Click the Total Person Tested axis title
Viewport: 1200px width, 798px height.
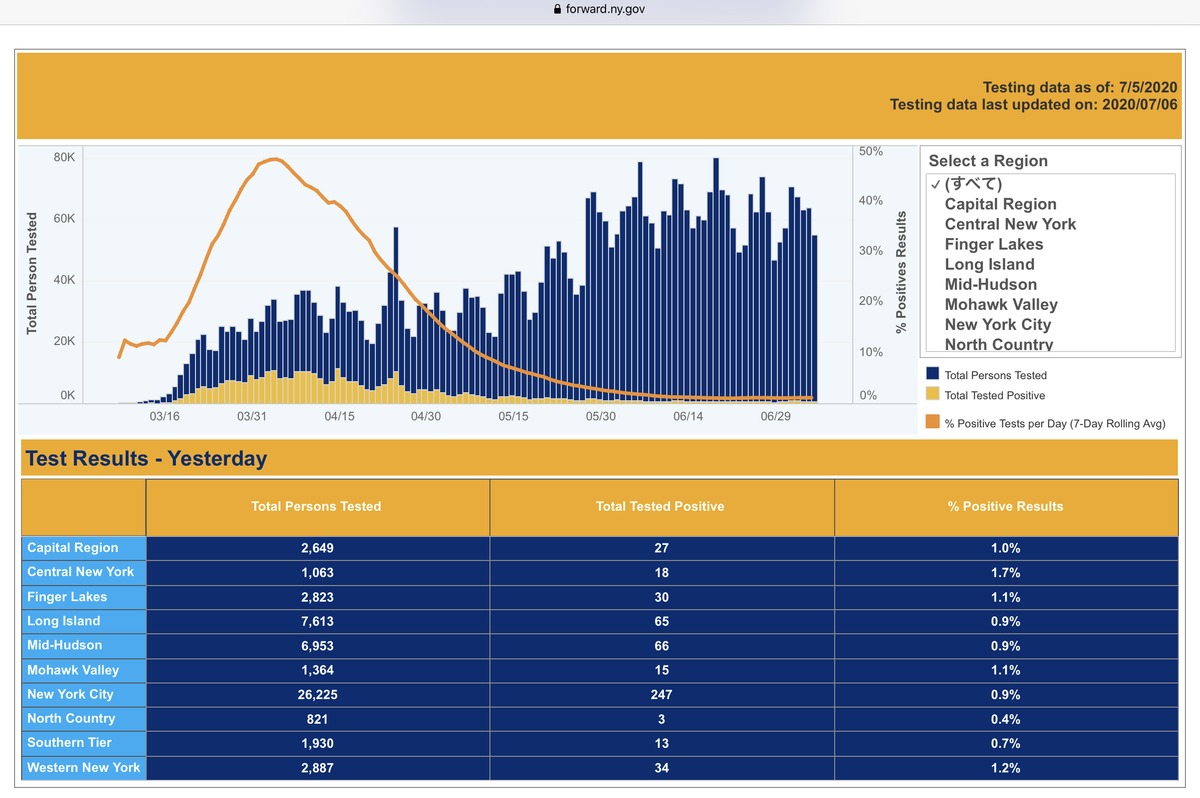[x=32, y=272]
